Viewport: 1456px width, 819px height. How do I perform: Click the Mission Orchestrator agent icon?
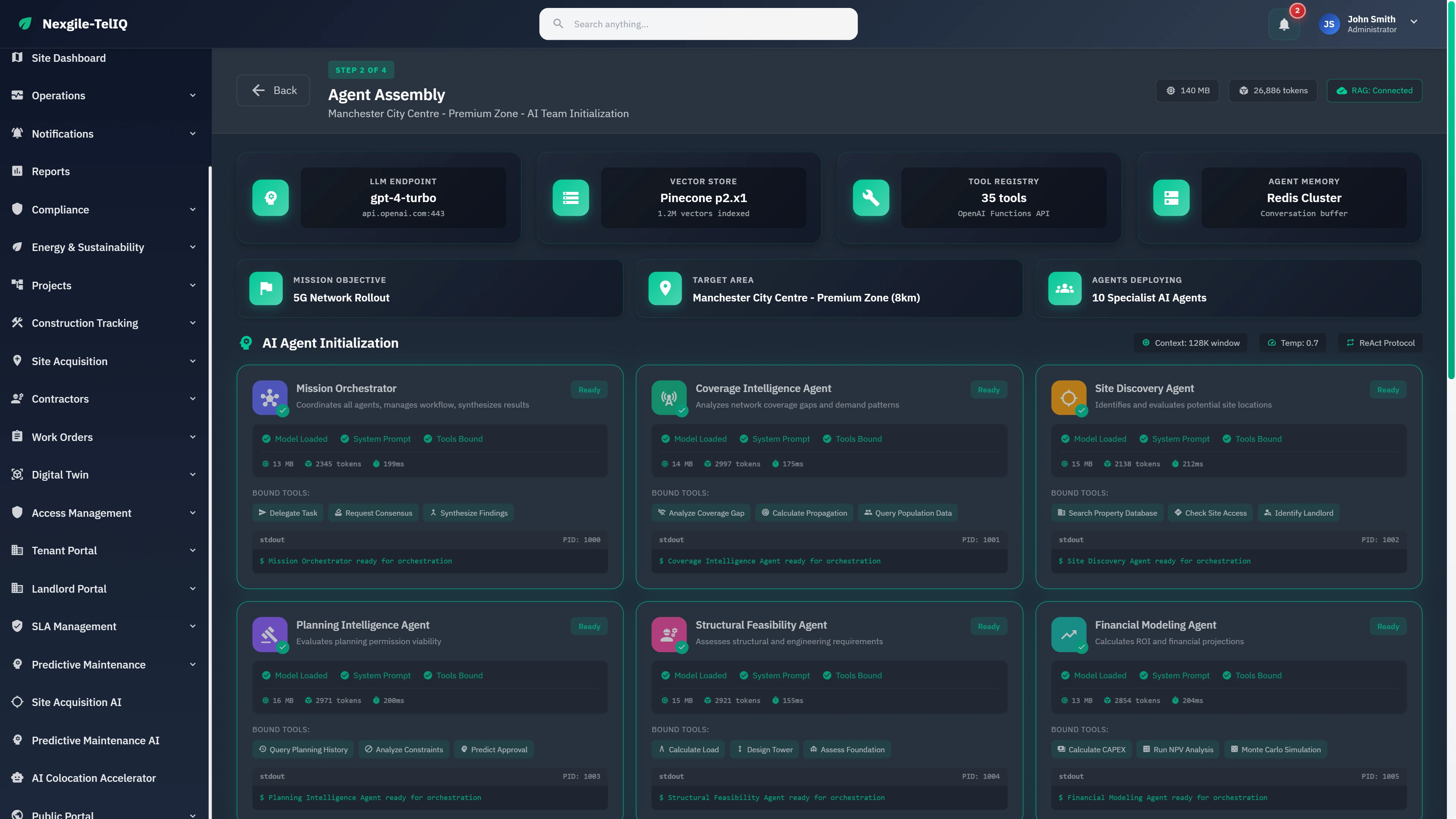click(270, 397)
